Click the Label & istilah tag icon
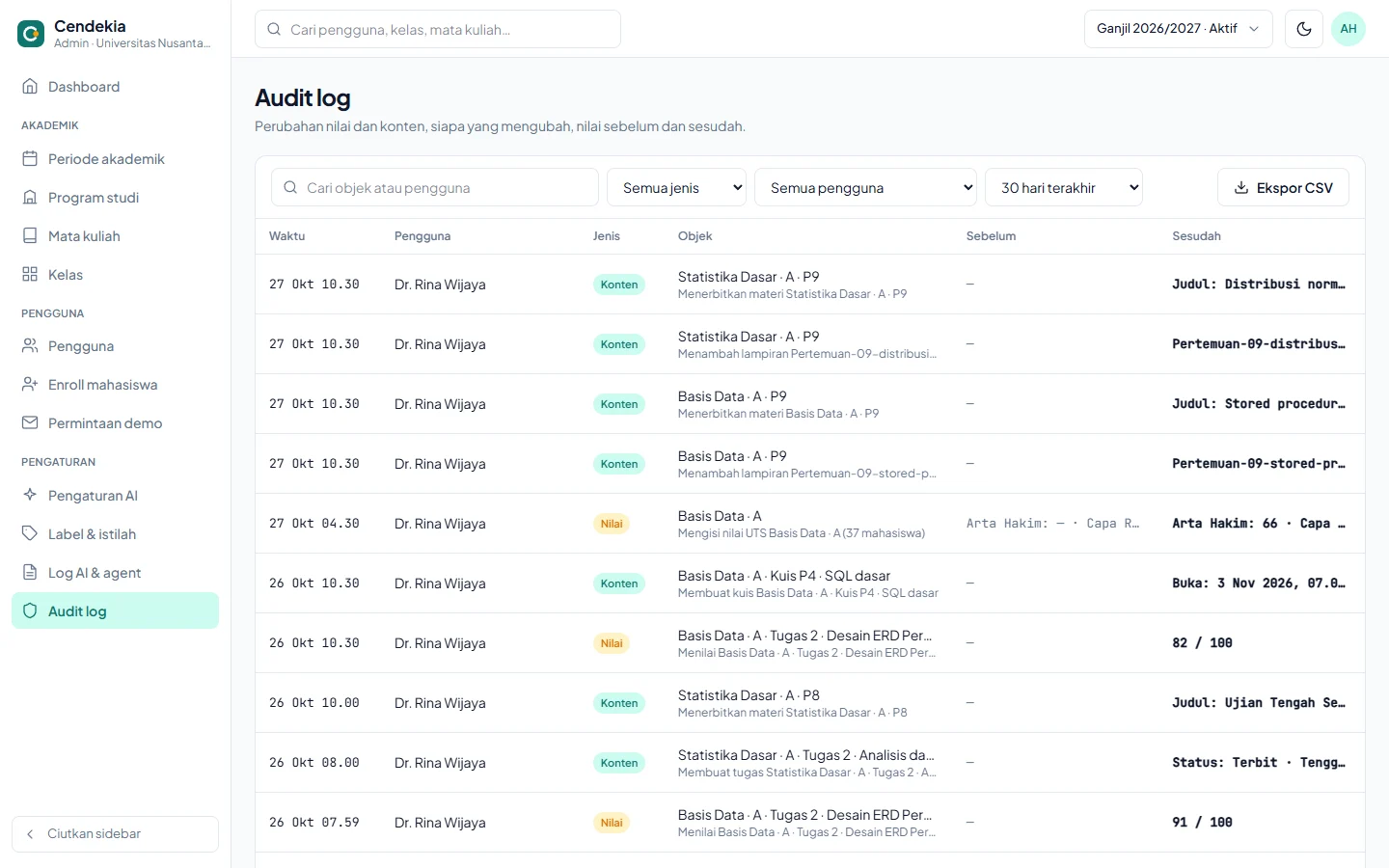 click(x=30, y=533)
